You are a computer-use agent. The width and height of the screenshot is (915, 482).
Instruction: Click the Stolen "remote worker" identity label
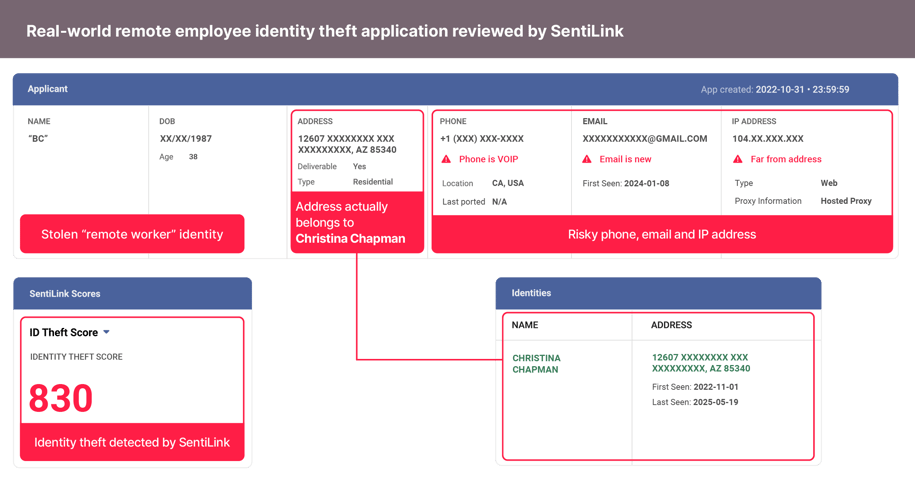(x=132, y=234)
